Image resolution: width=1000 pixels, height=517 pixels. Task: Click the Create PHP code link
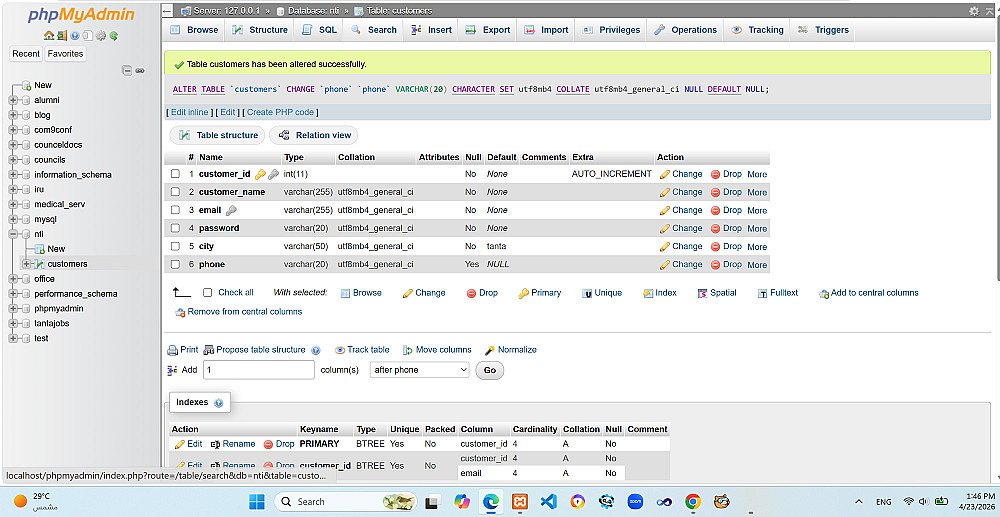[x=281, y=112]
